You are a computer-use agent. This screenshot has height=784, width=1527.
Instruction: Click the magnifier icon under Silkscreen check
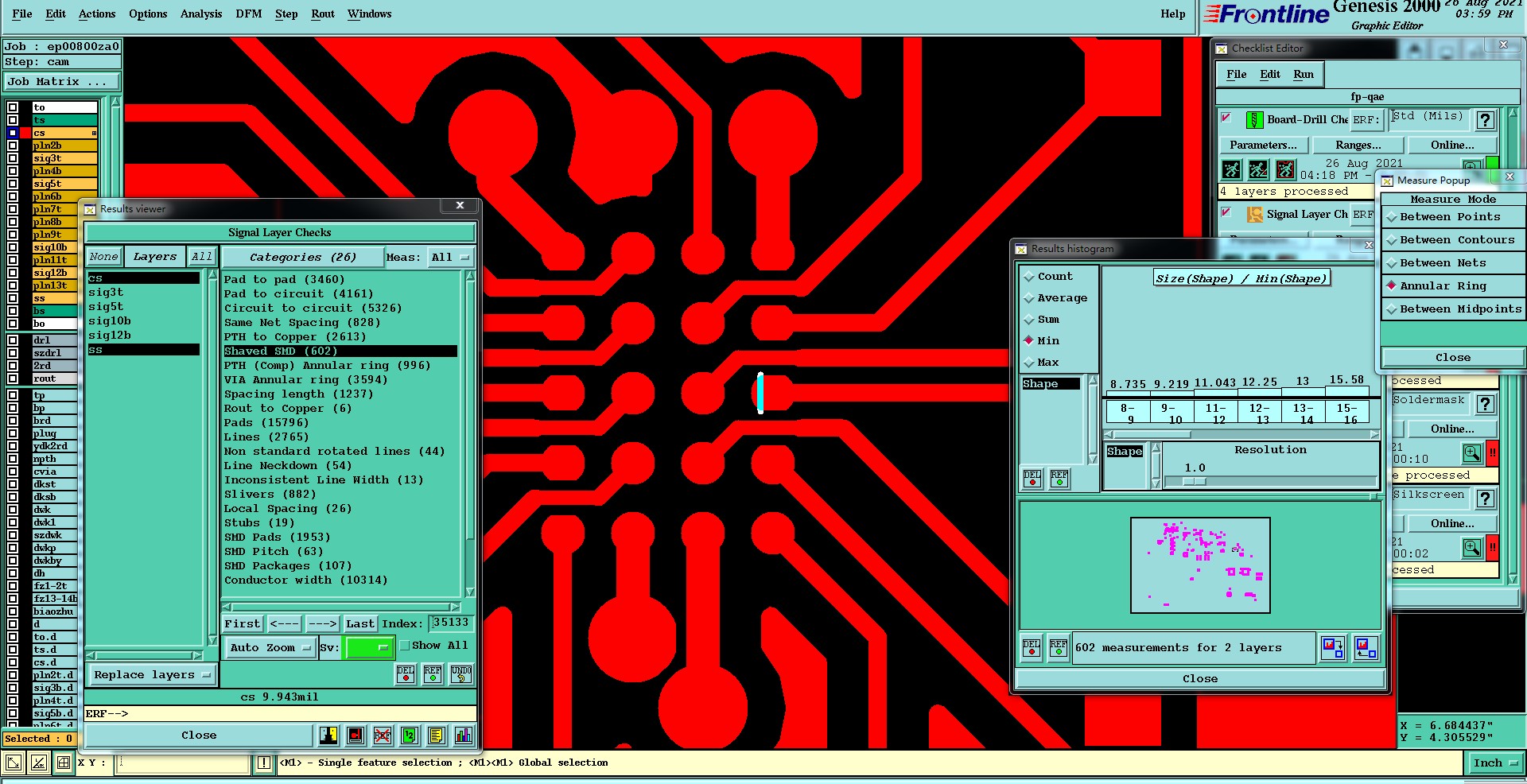[x=1472, y=548]
